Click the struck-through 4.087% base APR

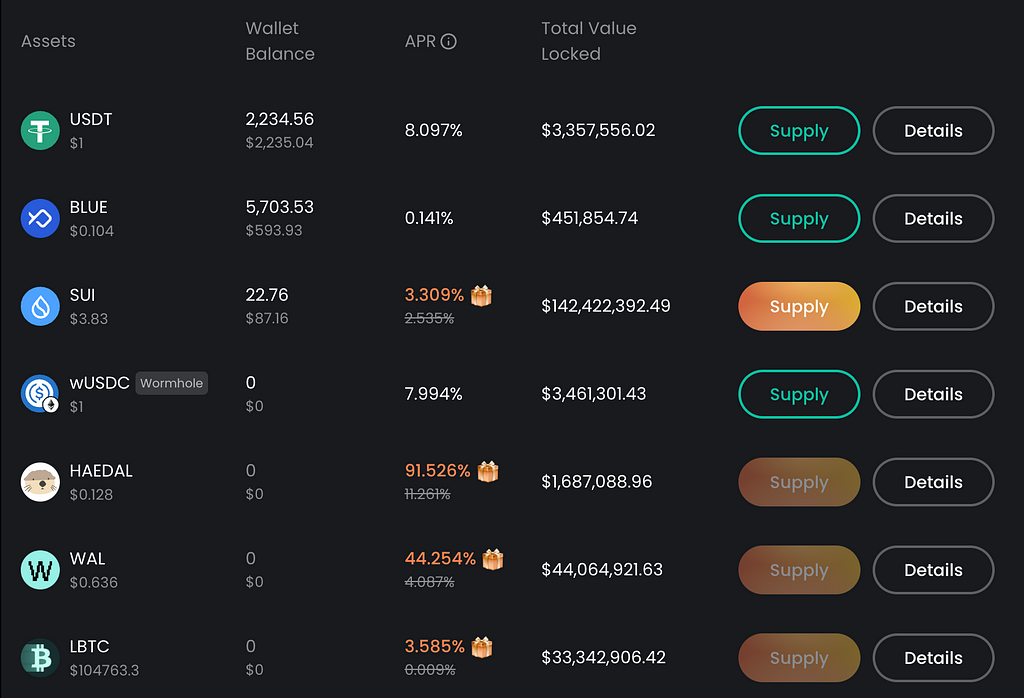[x=430, y=582]
